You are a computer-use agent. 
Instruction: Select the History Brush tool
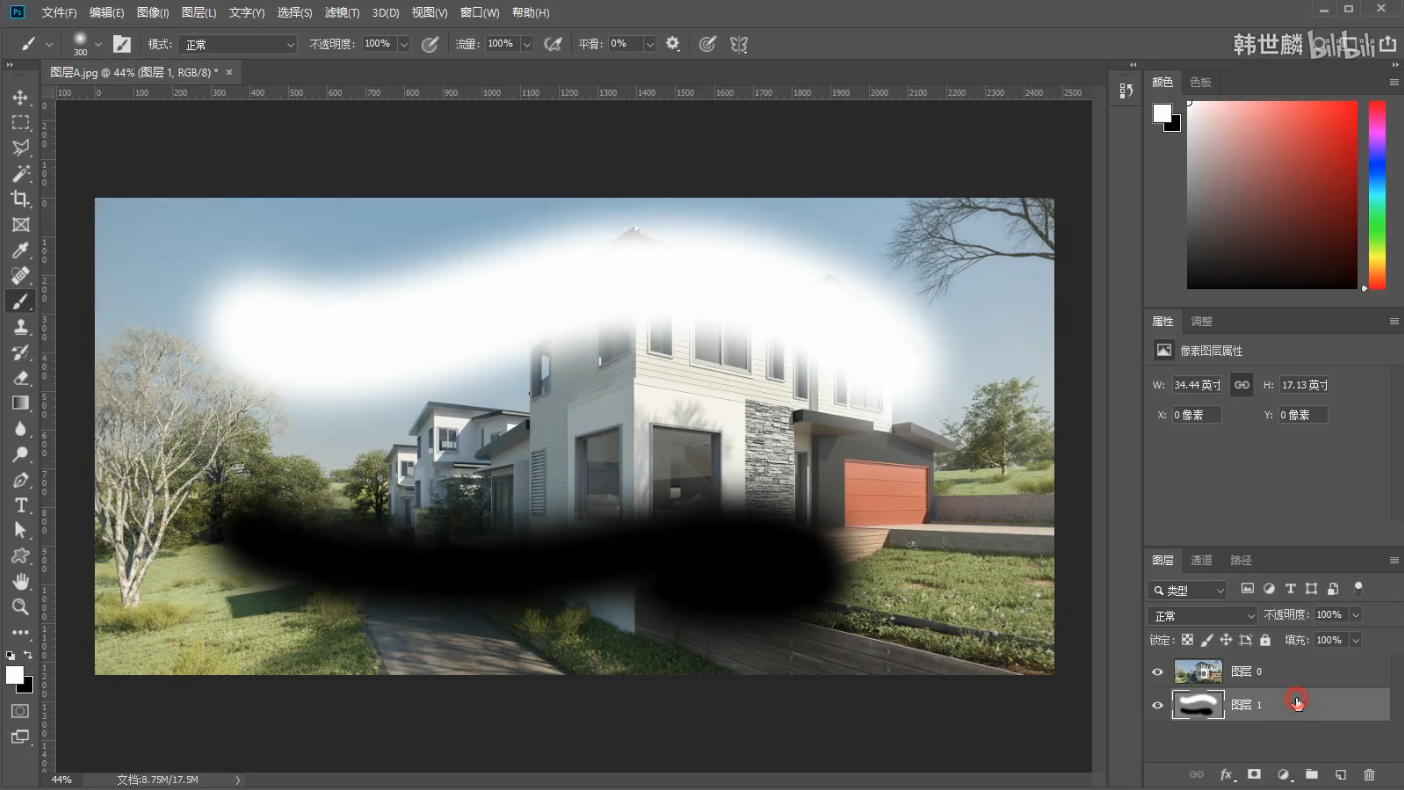20,352
